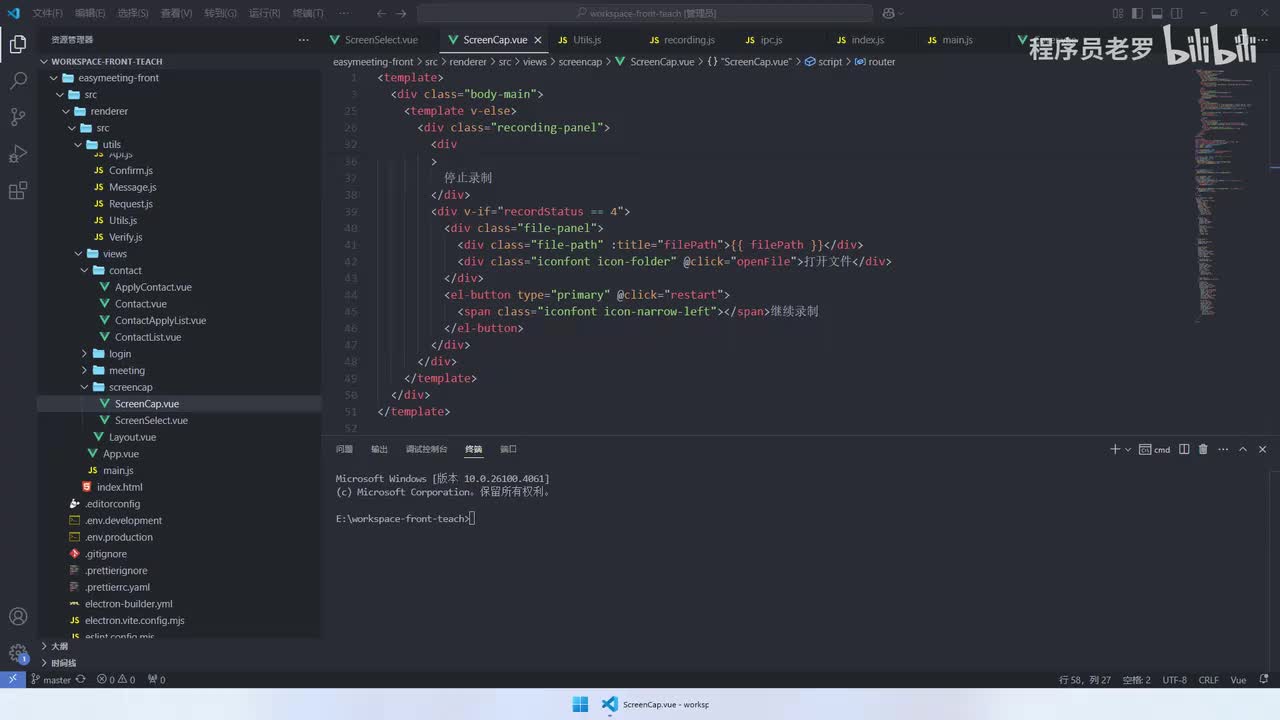This screenshot has width=1280, height=720.
Task: Open the new terminal profile dropdown
Action: 1128,450
